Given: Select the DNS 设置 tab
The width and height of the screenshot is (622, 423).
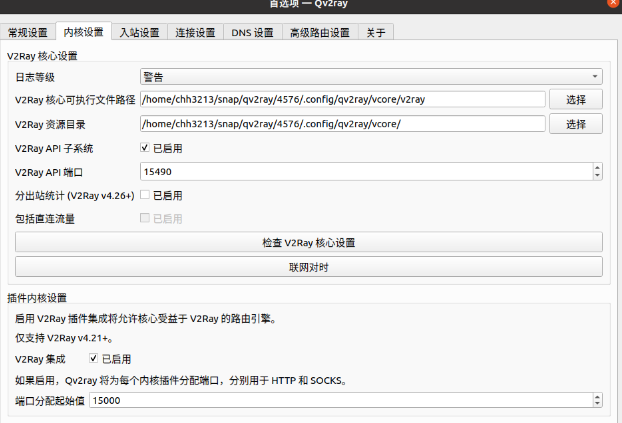Looking at the screenshot, I should pos(252,32).
